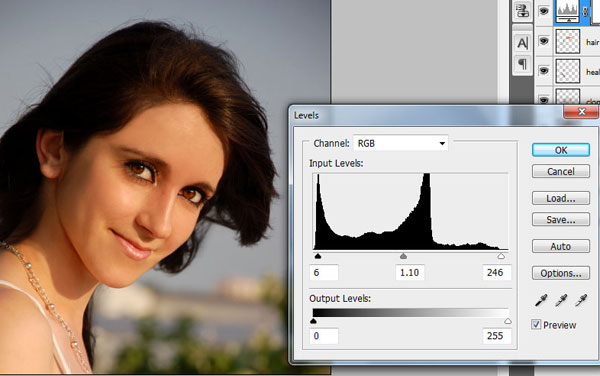Click the OK button
600x376 pixels.
(561, 150)
